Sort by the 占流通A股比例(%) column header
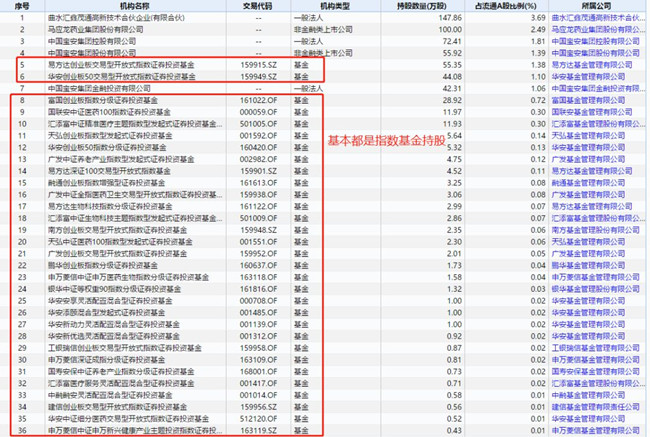 (x=506, y=6)
